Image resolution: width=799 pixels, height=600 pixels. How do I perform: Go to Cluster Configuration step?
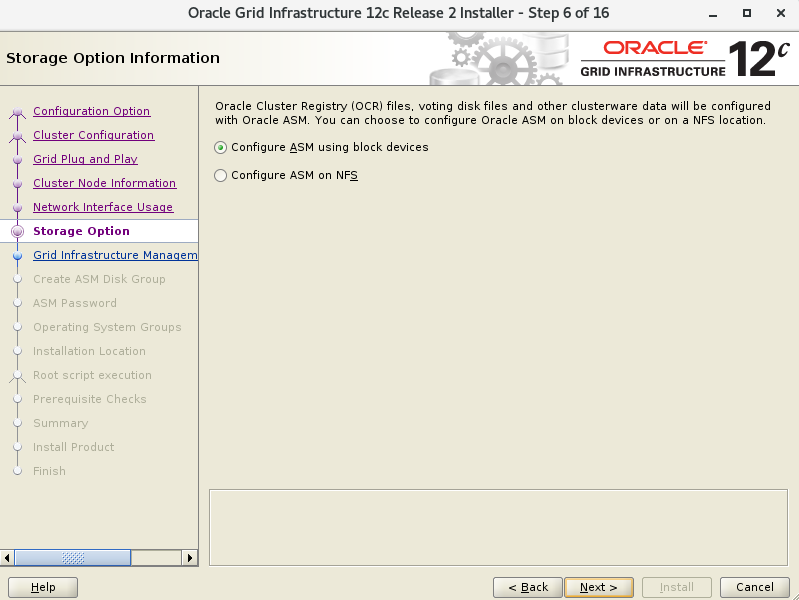(x=93, y=135)
